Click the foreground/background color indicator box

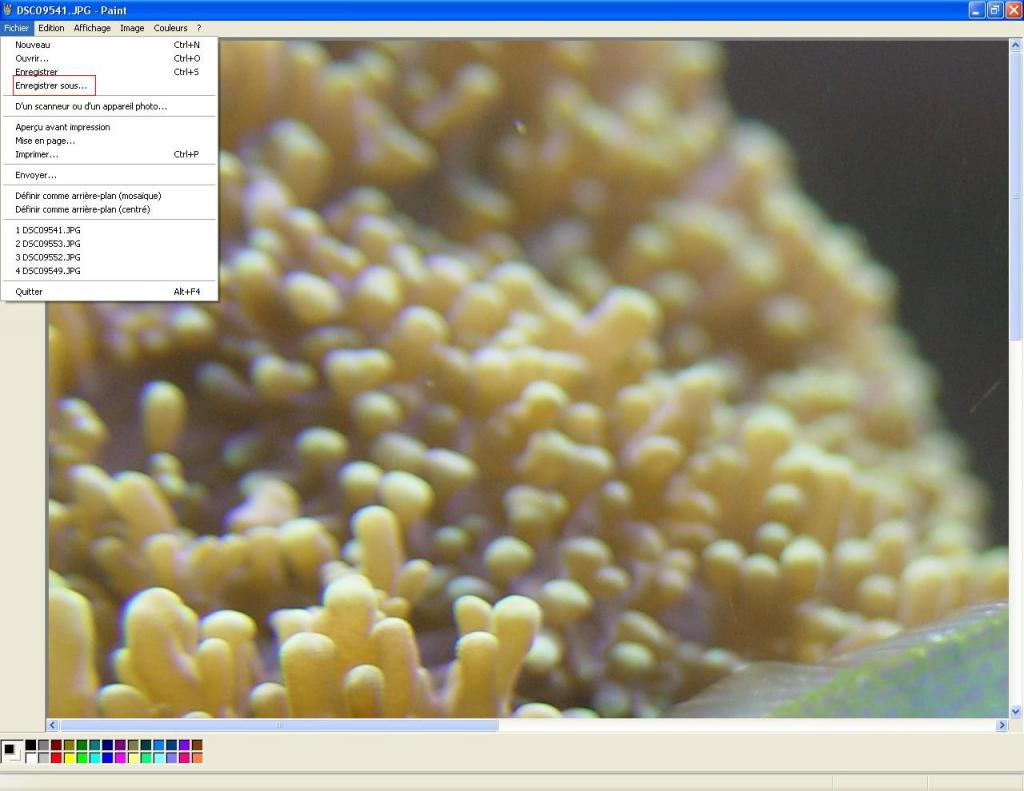(x=12, y=752)
